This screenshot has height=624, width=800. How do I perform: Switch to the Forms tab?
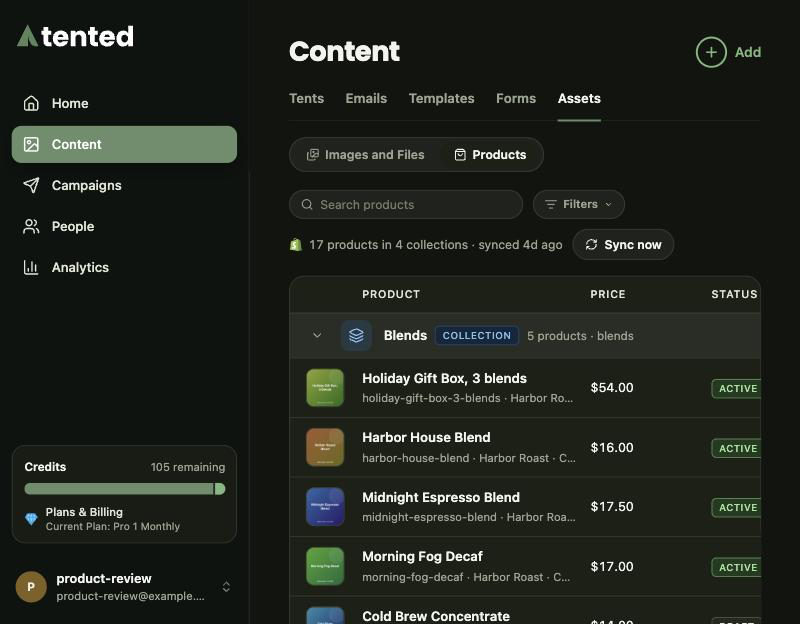point(516,98)
